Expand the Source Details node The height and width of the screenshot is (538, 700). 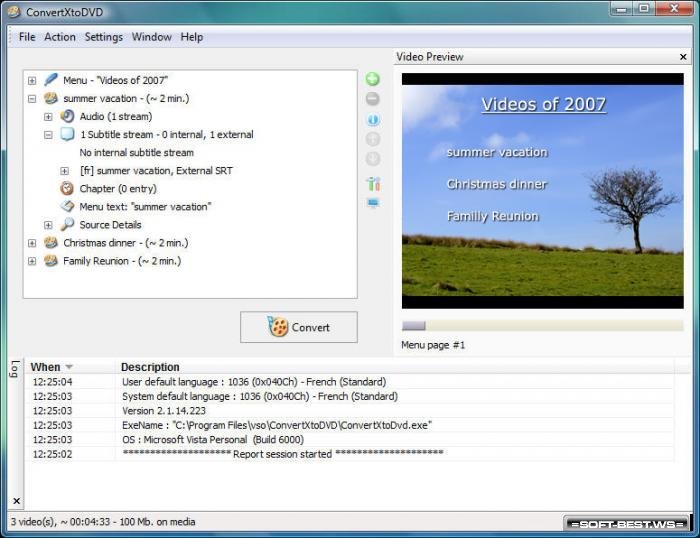tap(48, 225)
